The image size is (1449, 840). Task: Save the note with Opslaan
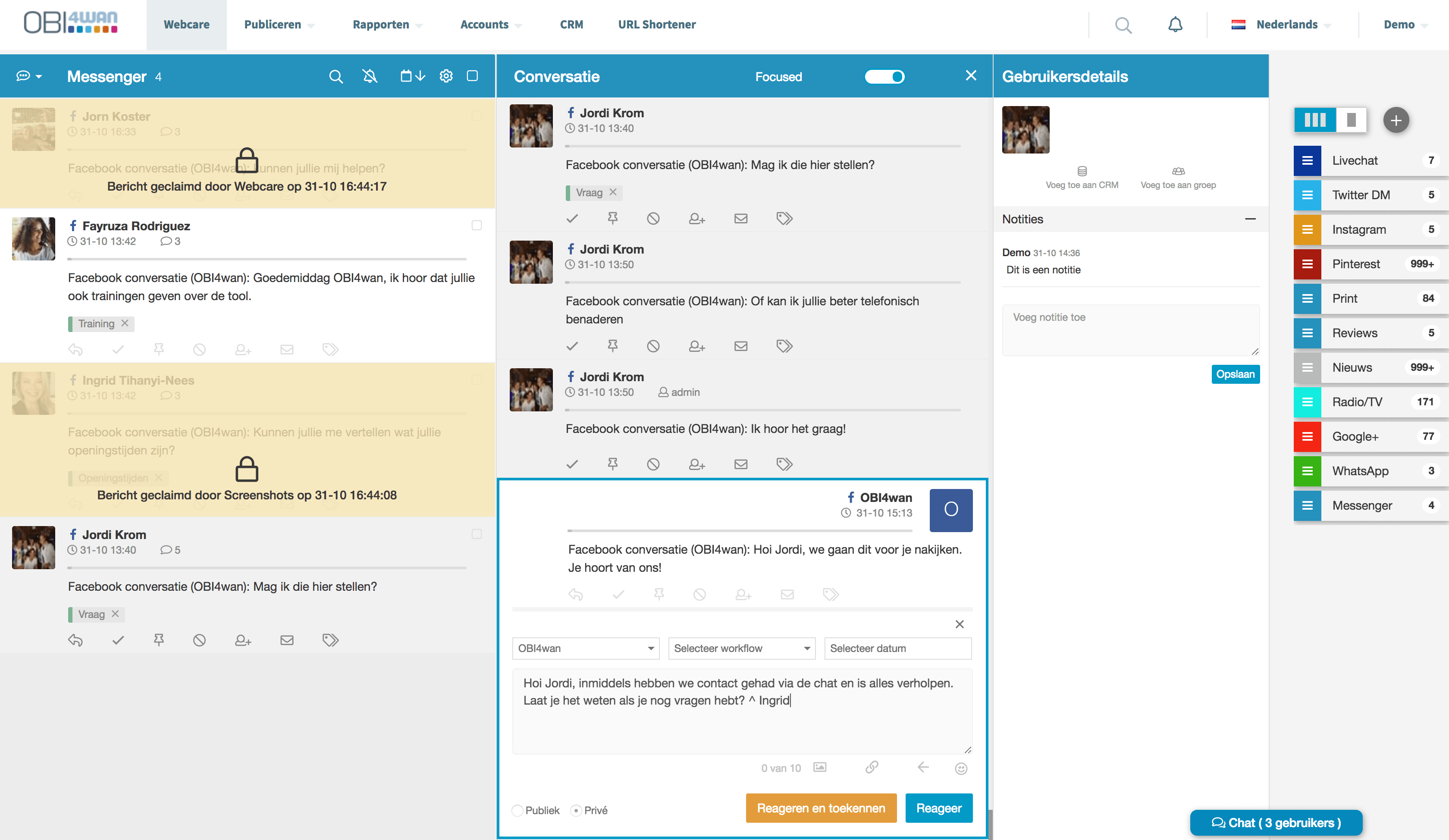click(x=1235, y=374)
